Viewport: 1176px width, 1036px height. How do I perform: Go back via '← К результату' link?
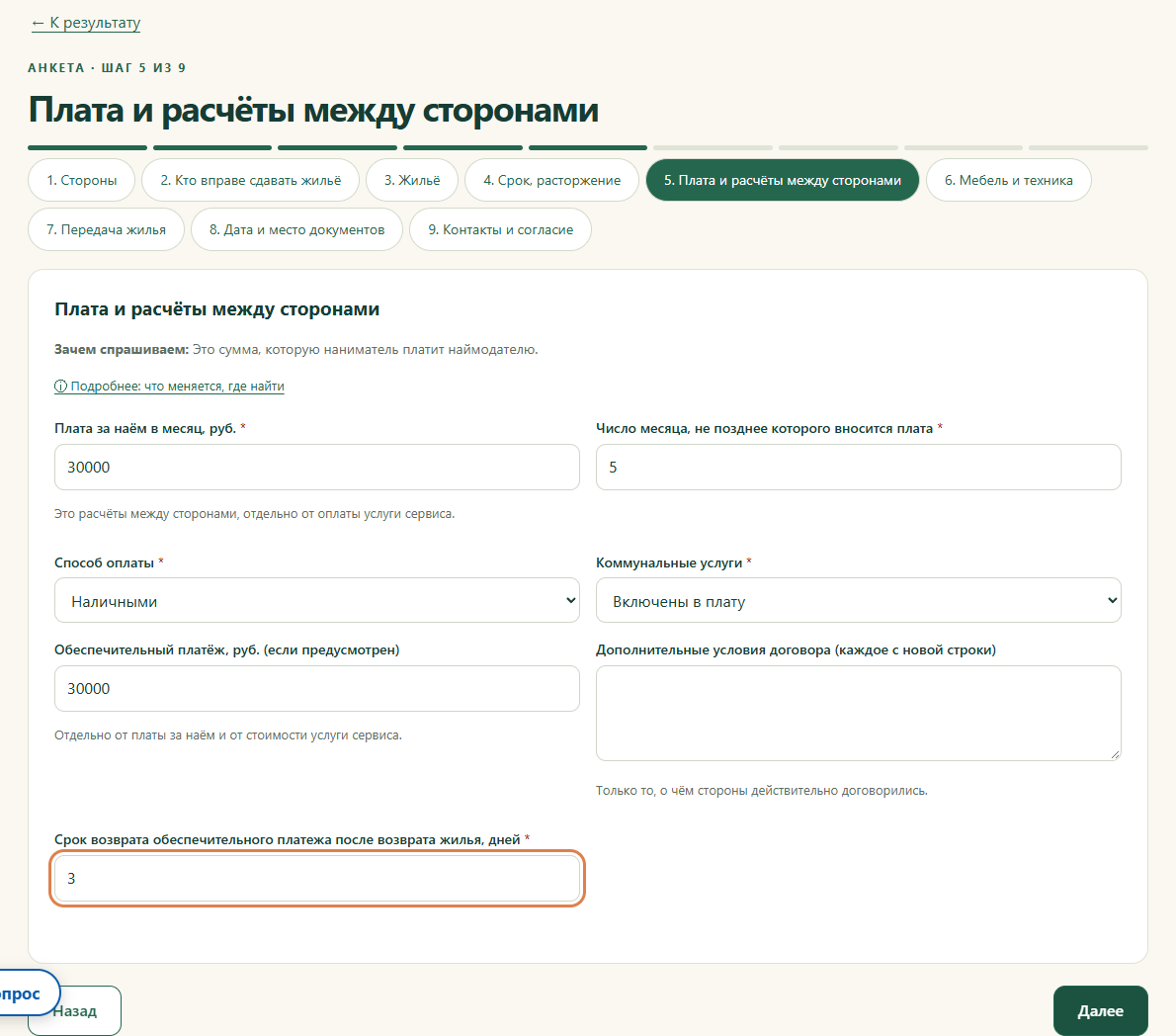tap(86, 23)
